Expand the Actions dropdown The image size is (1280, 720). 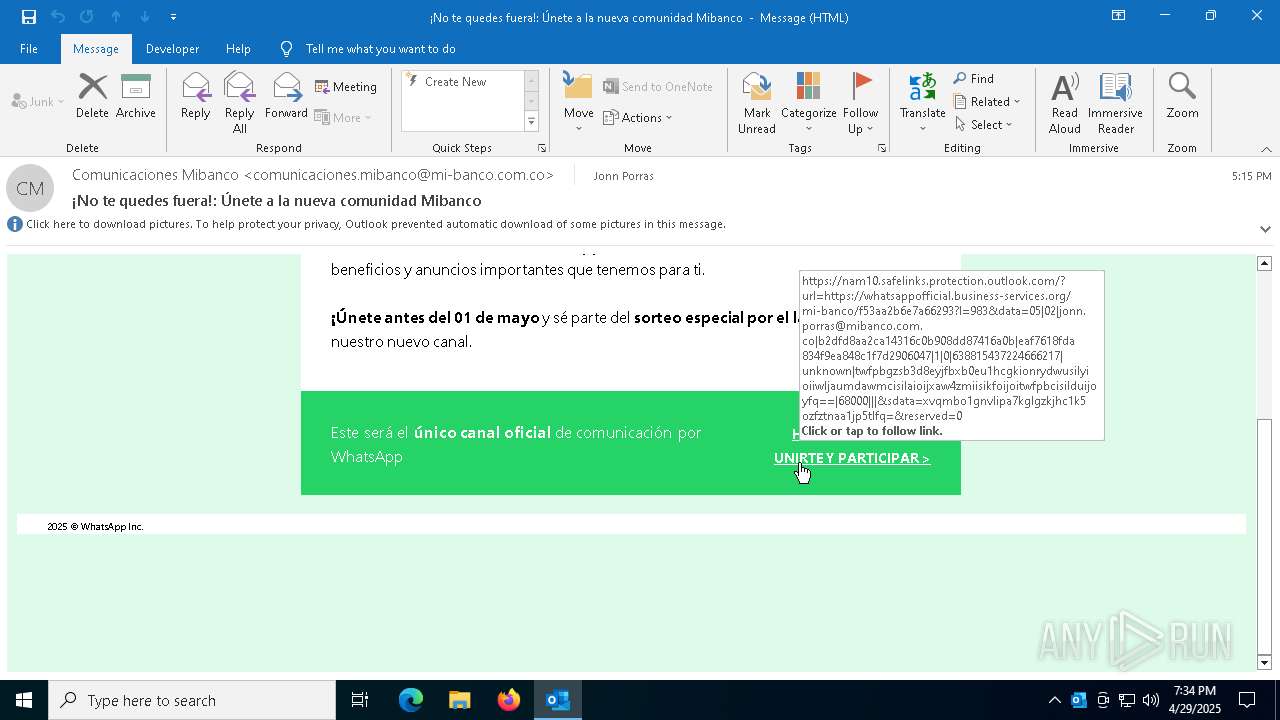pos(638,117)
